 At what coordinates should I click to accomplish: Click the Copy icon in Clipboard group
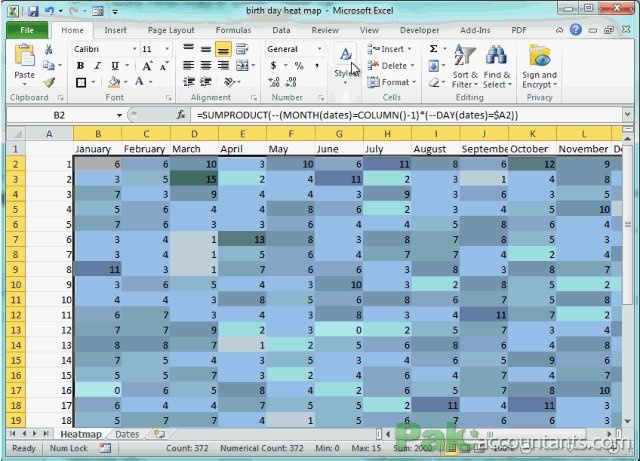(49, 65)
